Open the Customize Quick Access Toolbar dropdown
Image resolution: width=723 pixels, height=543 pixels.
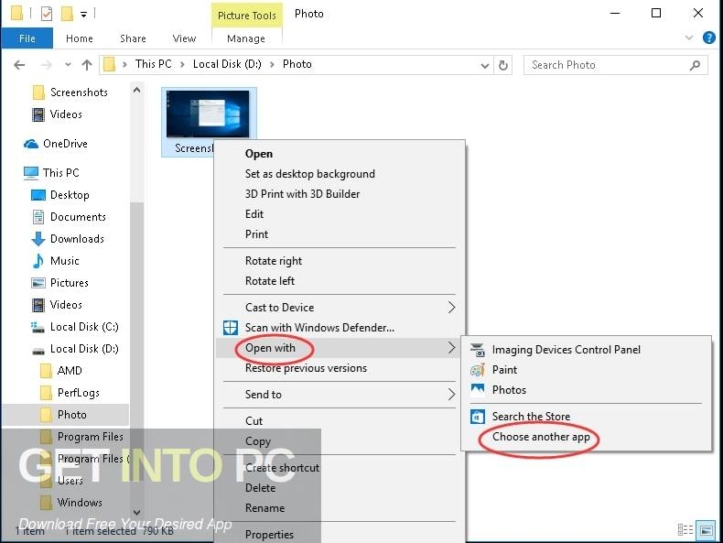[x=83, y=14]
